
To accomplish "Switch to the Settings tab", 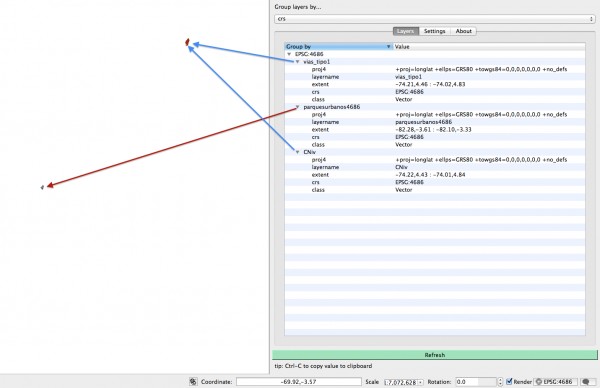I will pyautogui.click(x=434, y=31).
